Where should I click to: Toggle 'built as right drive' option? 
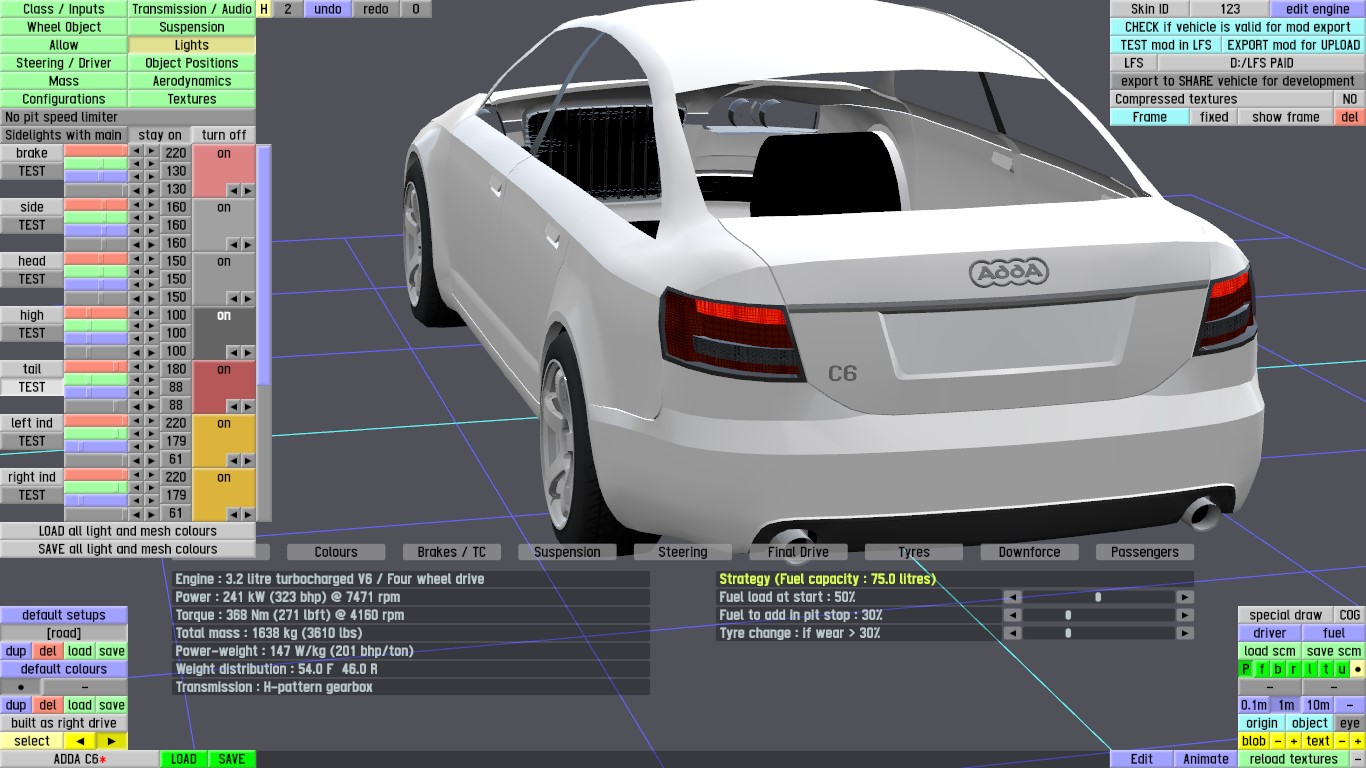64,723
